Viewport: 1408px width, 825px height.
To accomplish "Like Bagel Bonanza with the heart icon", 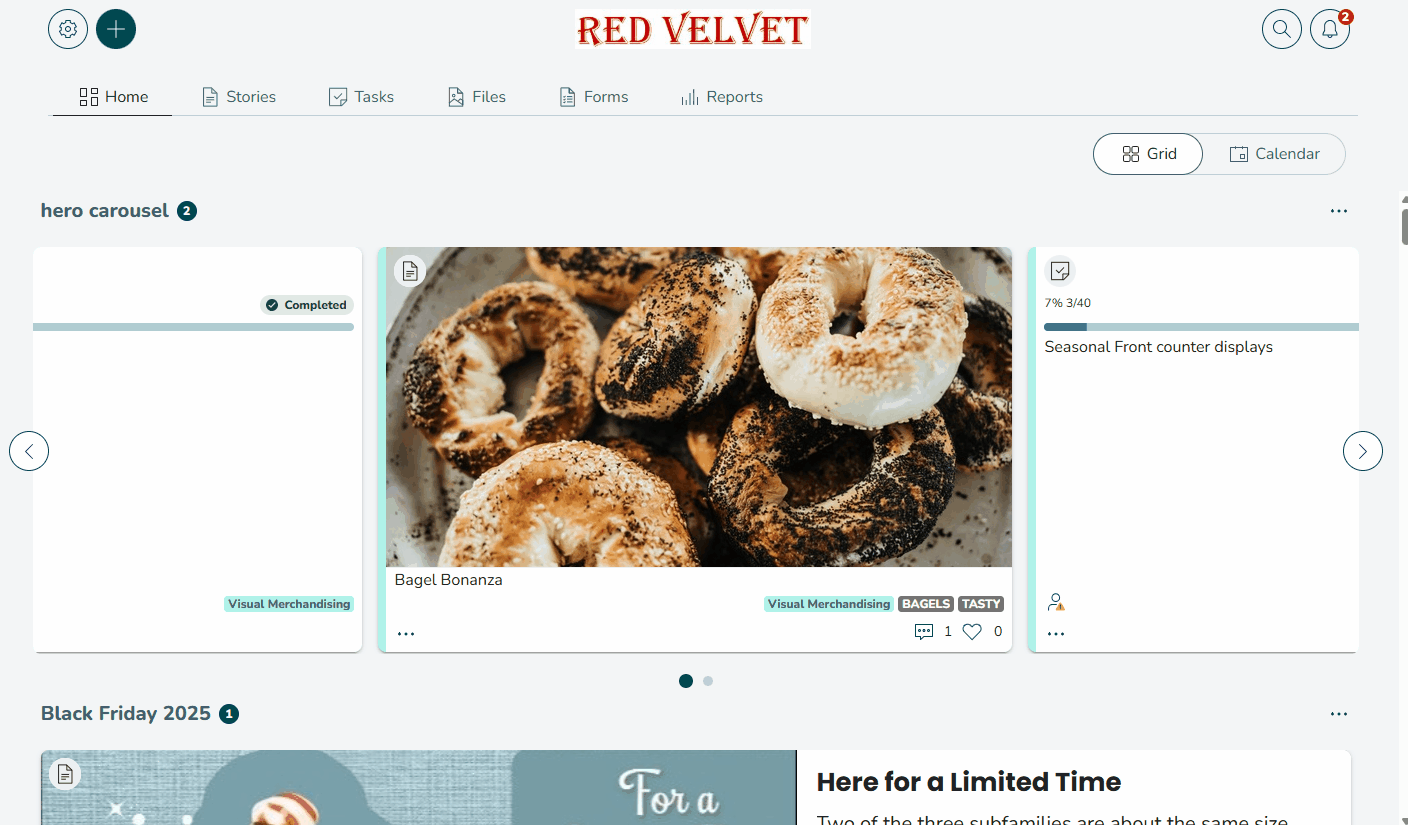I will point(972,632).
